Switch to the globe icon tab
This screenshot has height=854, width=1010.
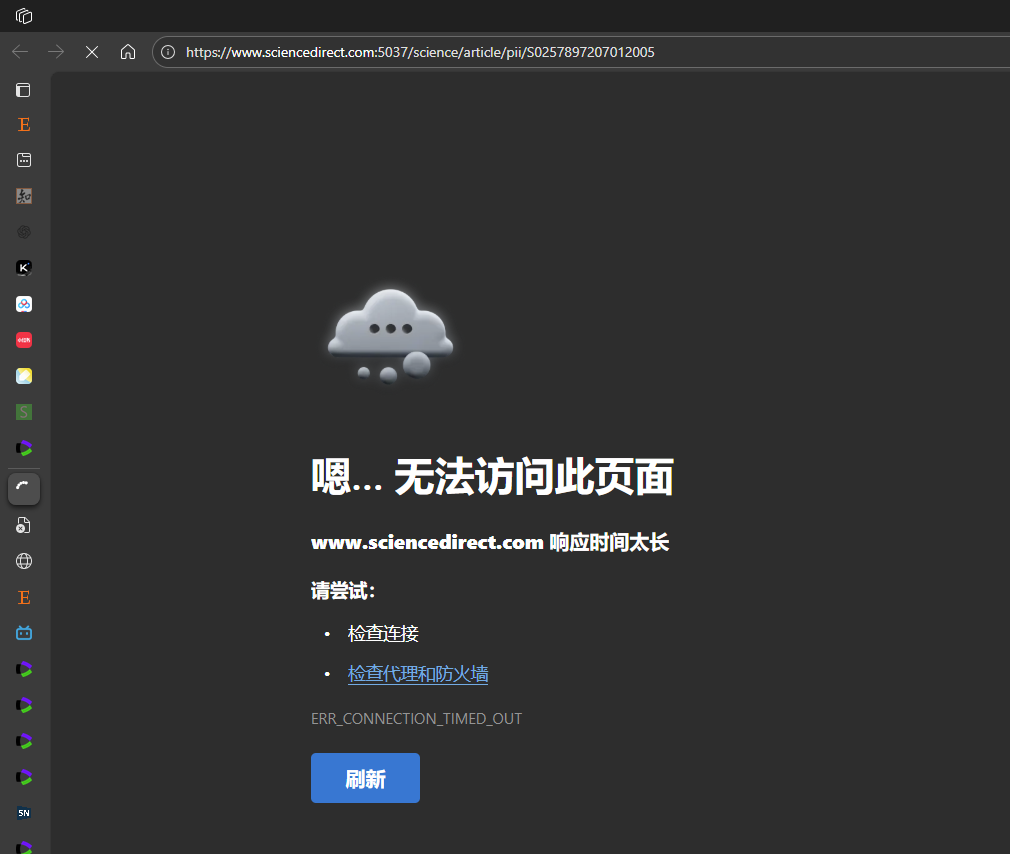click(24, 561)
